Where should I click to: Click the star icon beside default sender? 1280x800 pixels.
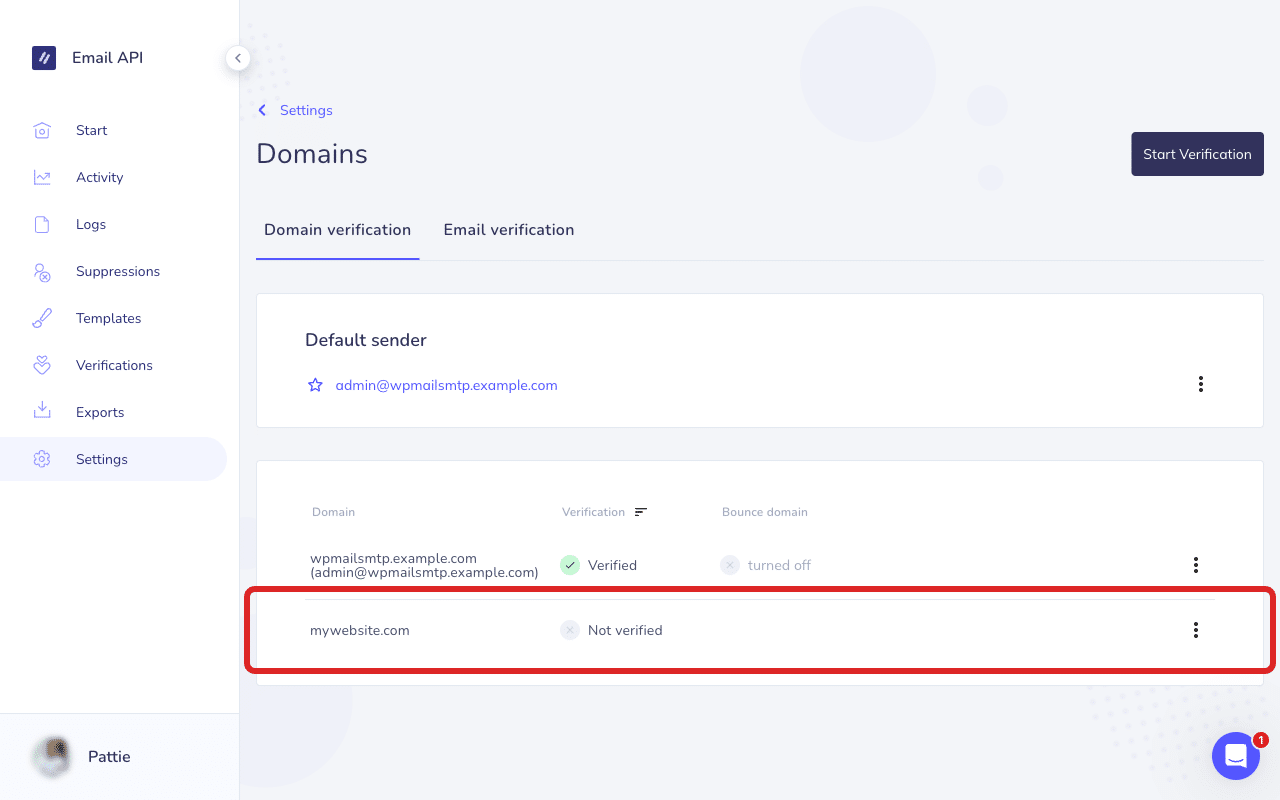point(315,385)
